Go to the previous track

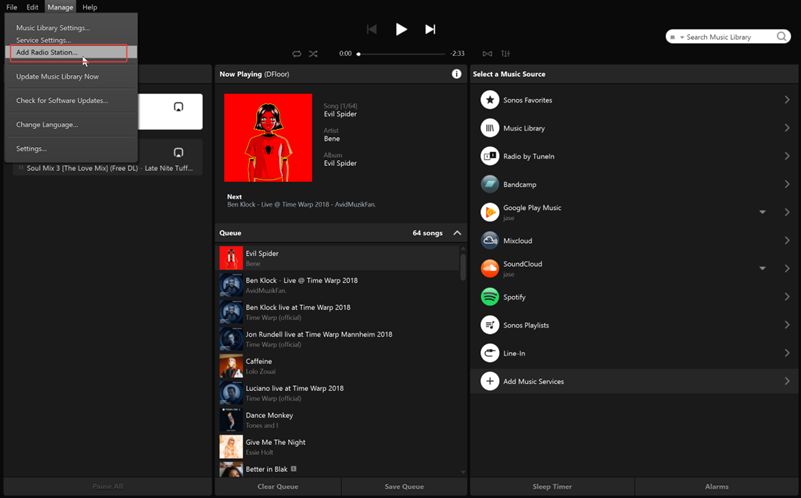click(372, 29)
